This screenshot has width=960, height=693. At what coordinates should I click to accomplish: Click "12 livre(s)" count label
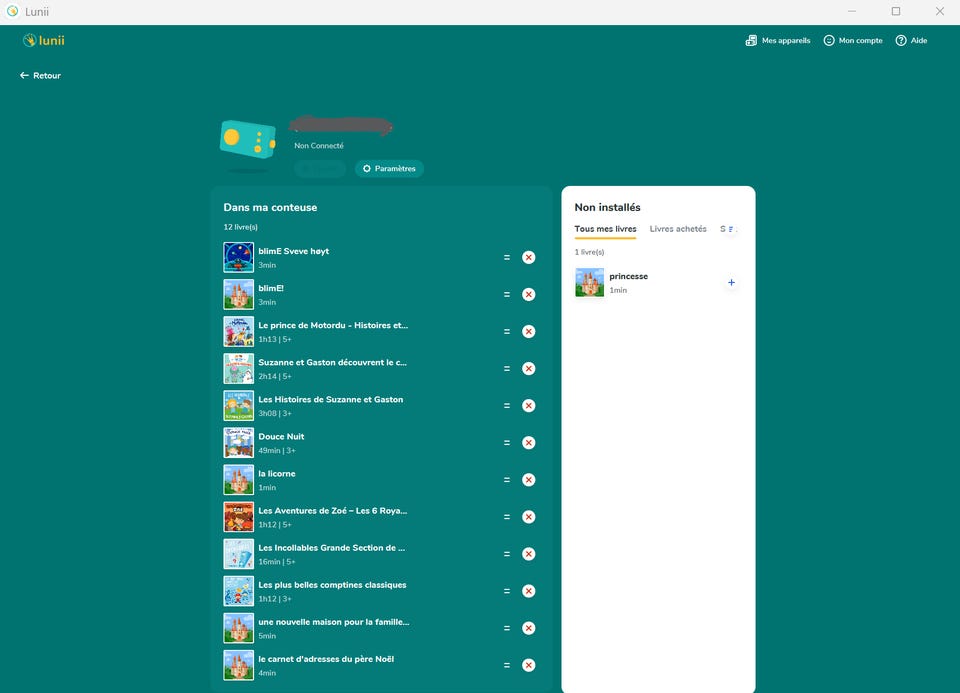click(x=241, y=227)
